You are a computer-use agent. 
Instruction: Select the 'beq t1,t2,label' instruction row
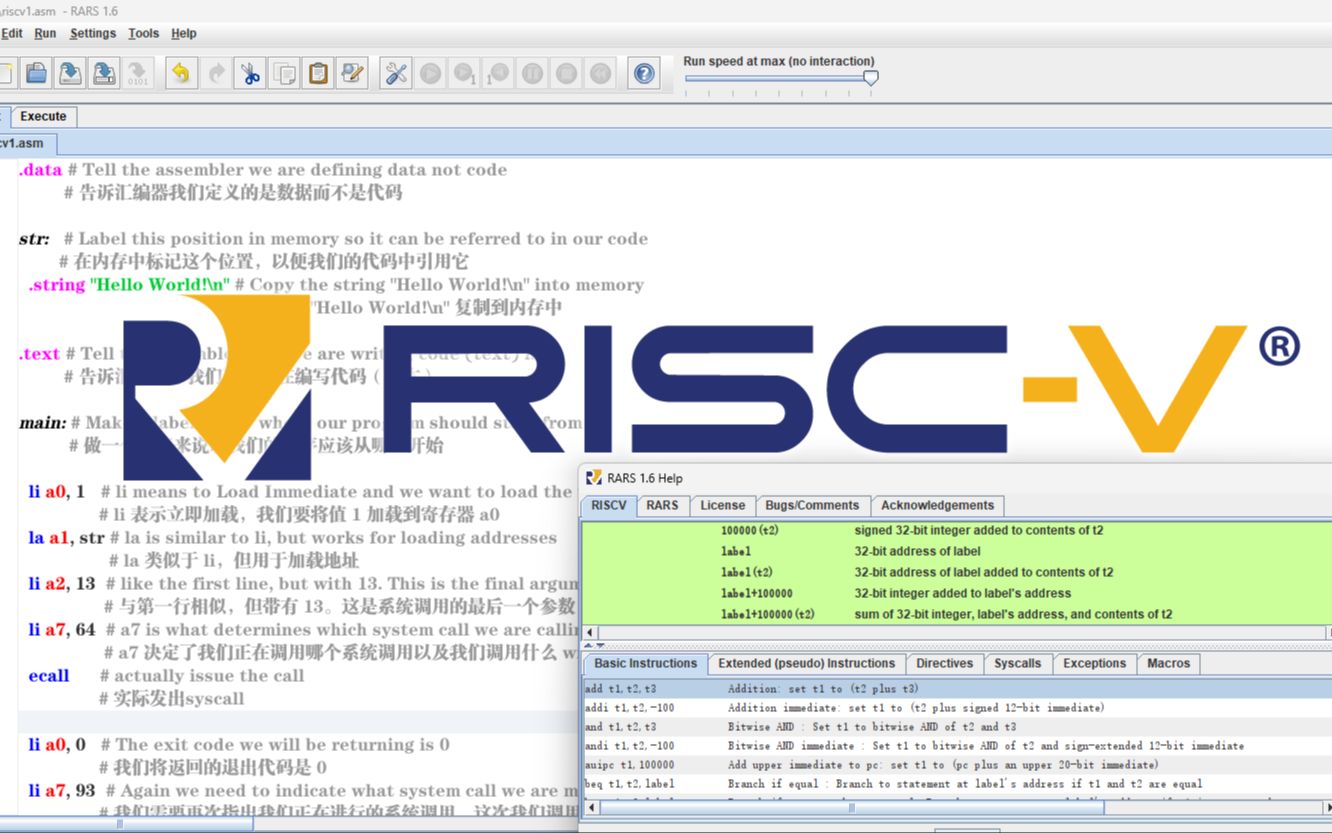pyautogui.click(x=957, y=784)
